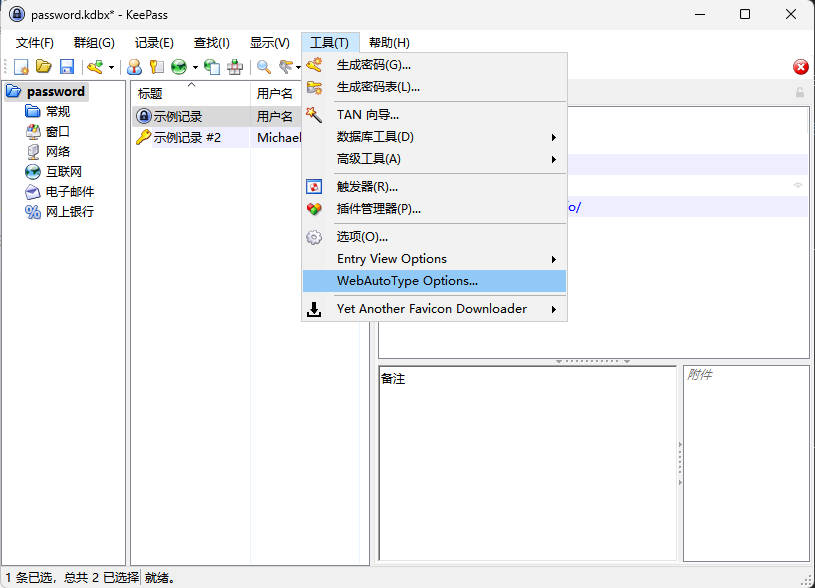
Task: Click the 生成密码表 folder icon
Action: tap(314, 87)
